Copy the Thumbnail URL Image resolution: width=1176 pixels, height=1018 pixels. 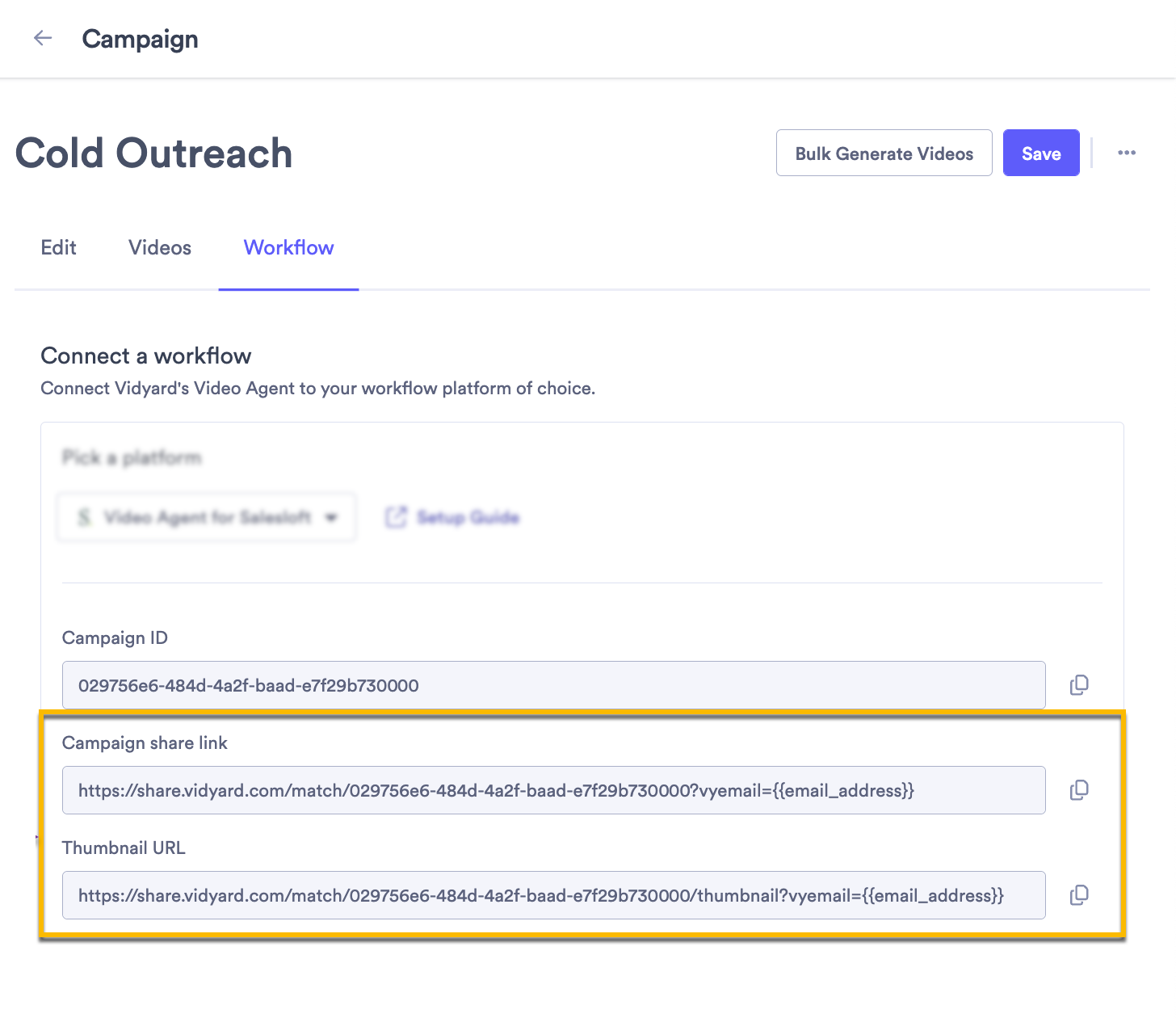pyautogui.click(x=1079, y=895)
